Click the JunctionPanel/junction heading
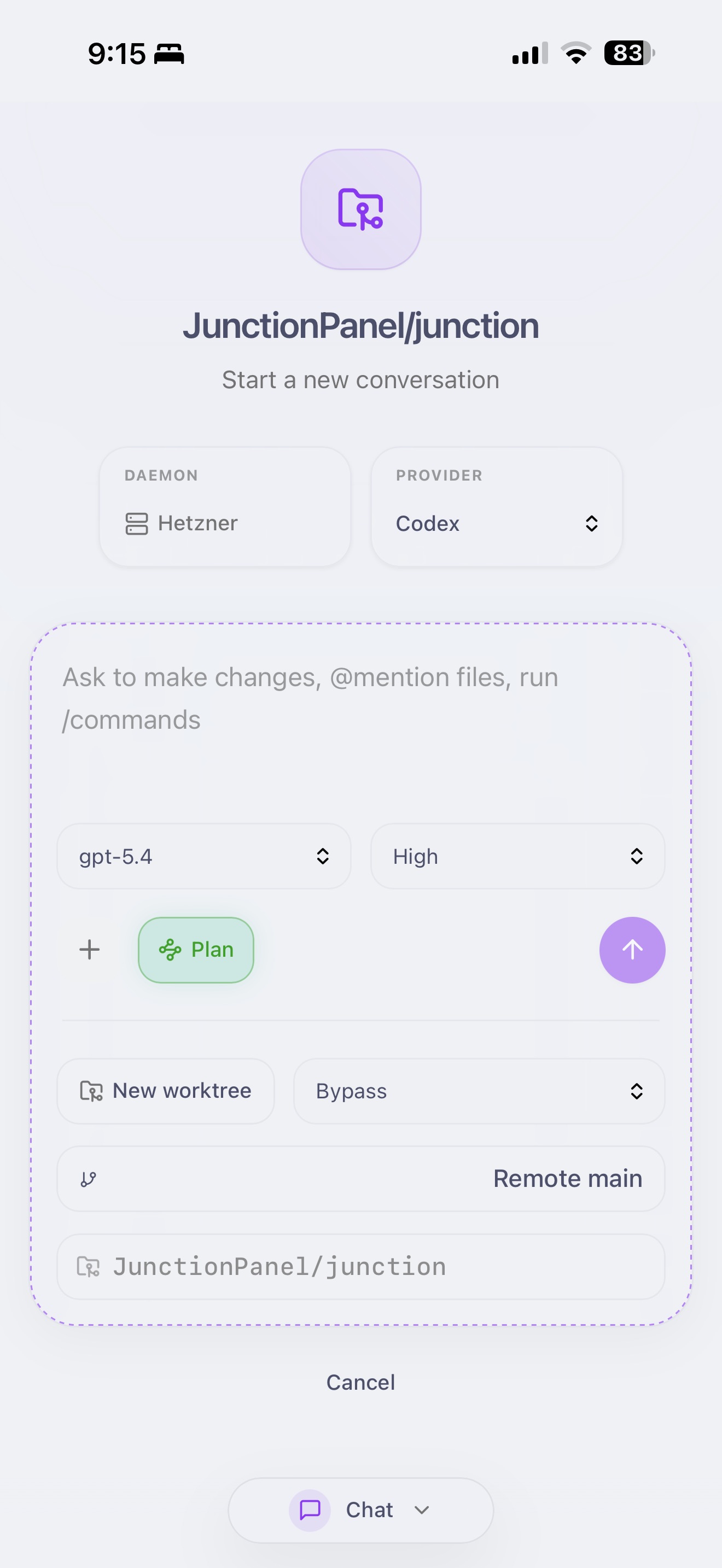The image size is (722, 1568). [361, 326]
